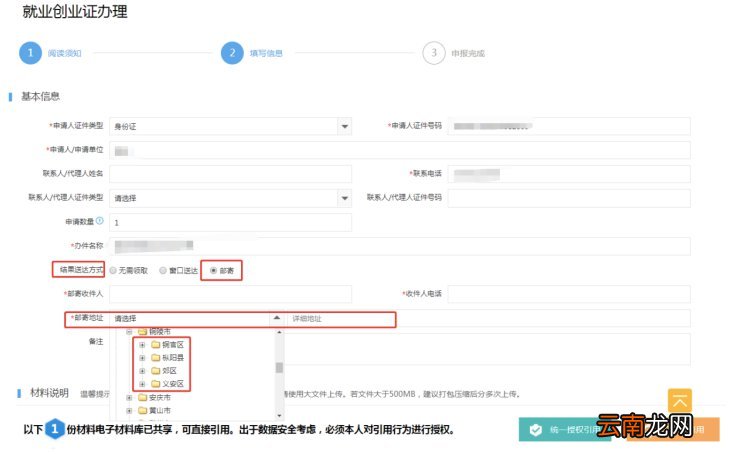Click the step 1 circle for 阅读须知
This screenshot has height=454, width=730.
pyautogui.click(x=30, y=53)
